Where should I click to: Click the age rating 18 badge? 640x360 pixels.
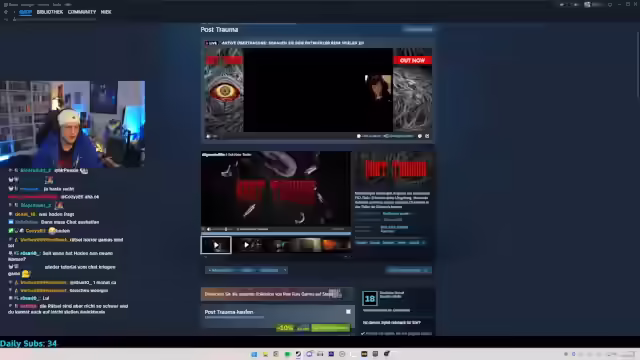370,298
